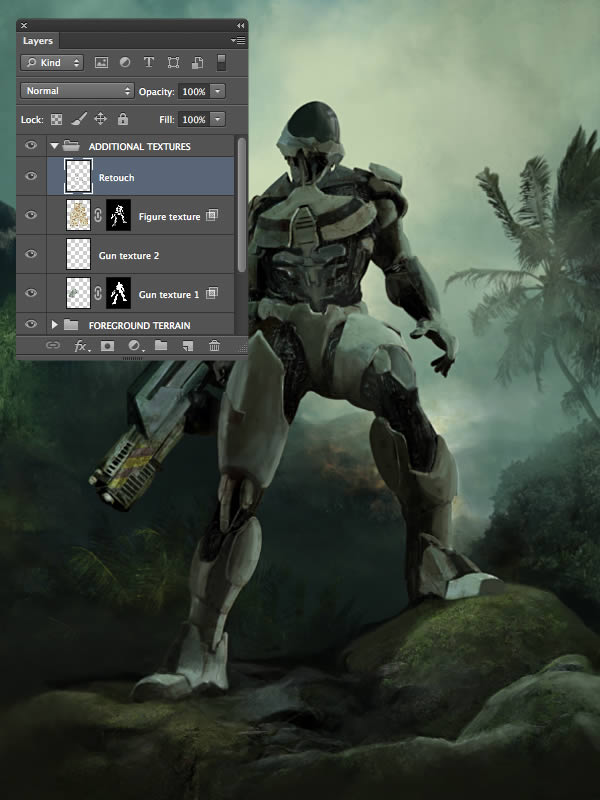Open the layer style fx menu
The width and height of the screenshot is (600, 800).
coord(82,346)
